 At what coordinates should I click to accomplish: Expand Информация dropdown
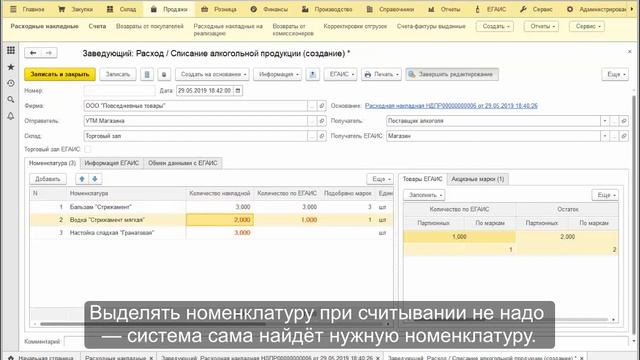278,74
